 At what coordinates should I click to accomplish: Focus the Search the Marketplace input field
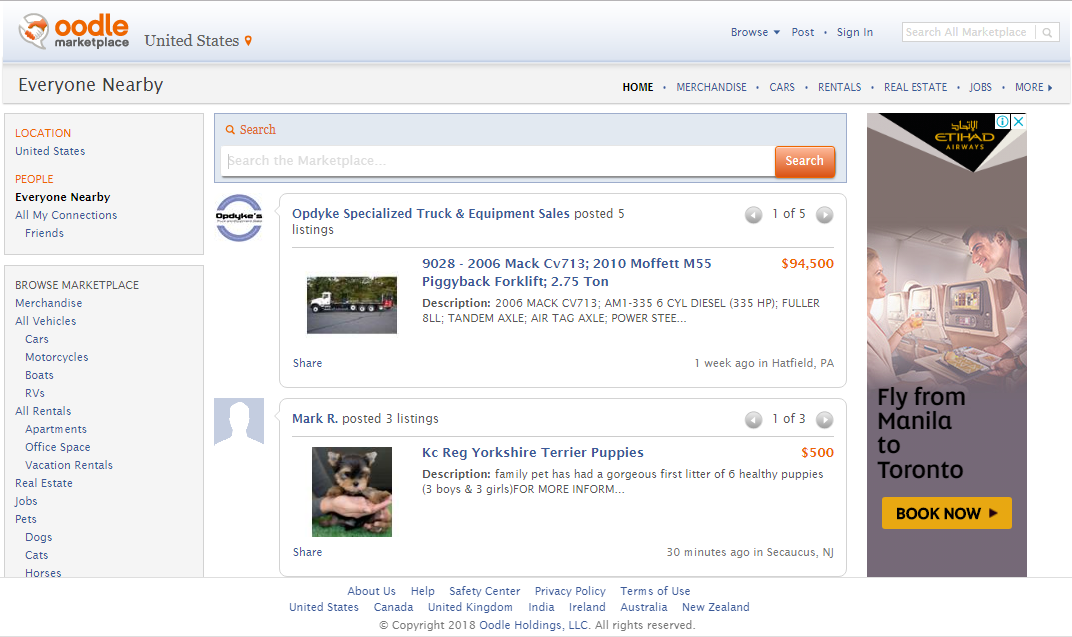498,161
